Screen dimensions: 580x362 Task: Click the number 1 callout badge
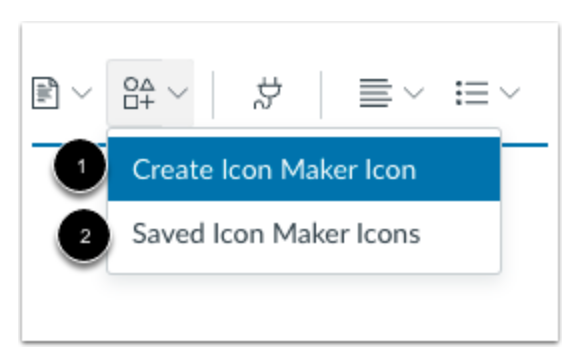point(81,166)
